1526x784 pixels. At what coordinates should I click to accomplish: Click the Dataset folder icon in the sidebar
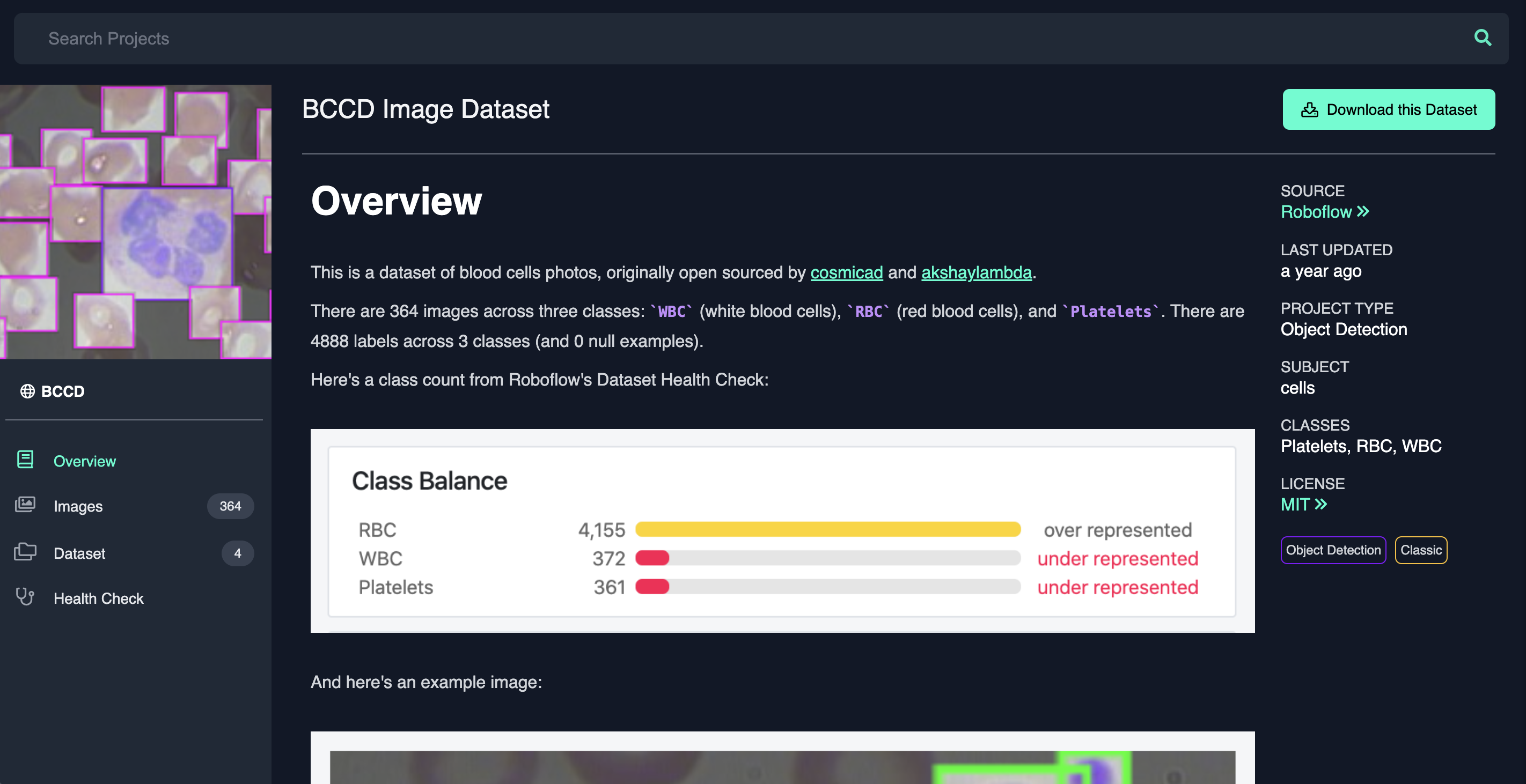click(25, 552)
